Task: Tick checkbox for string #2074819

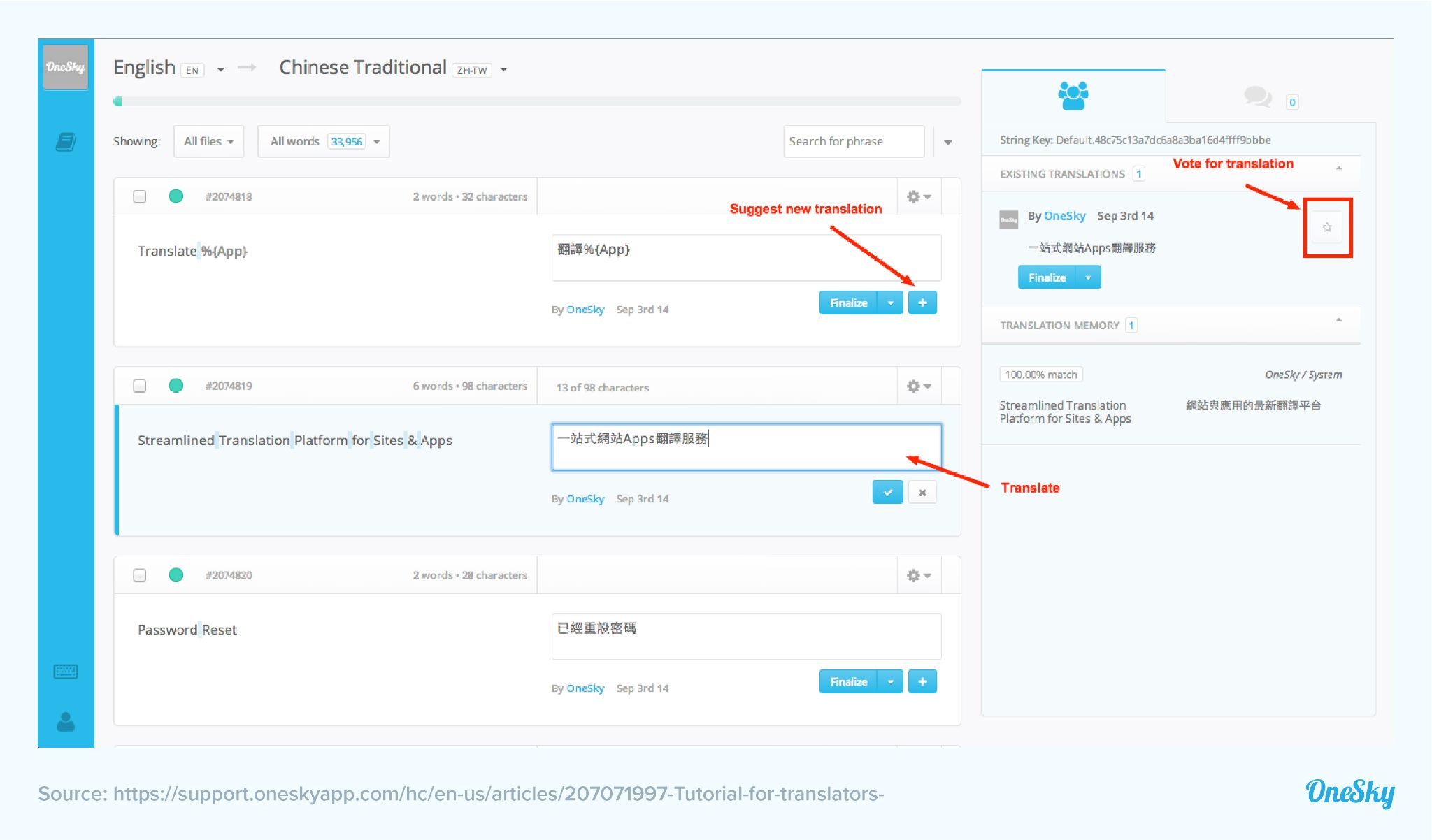Action: 140,386
